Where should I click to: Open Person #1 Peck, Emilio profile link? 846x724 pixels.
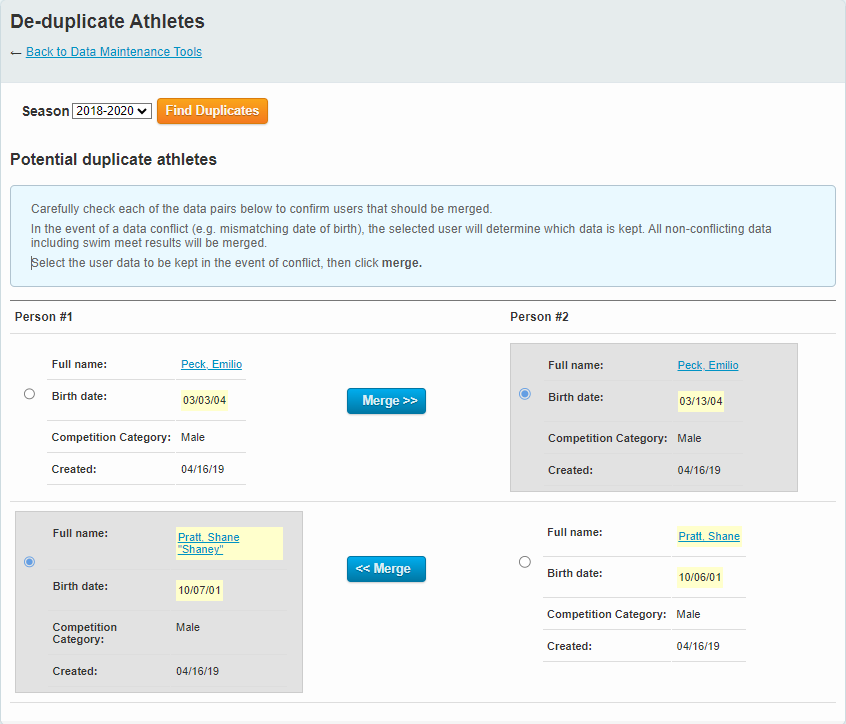(x=211, y=365)
